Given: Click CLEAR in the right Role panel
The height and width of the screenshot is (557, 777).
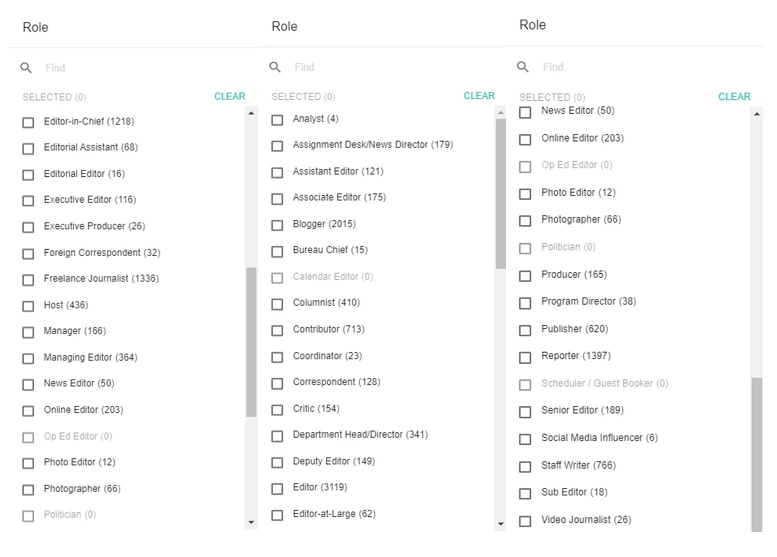Looking at the screenshot, I should (734, 97).
